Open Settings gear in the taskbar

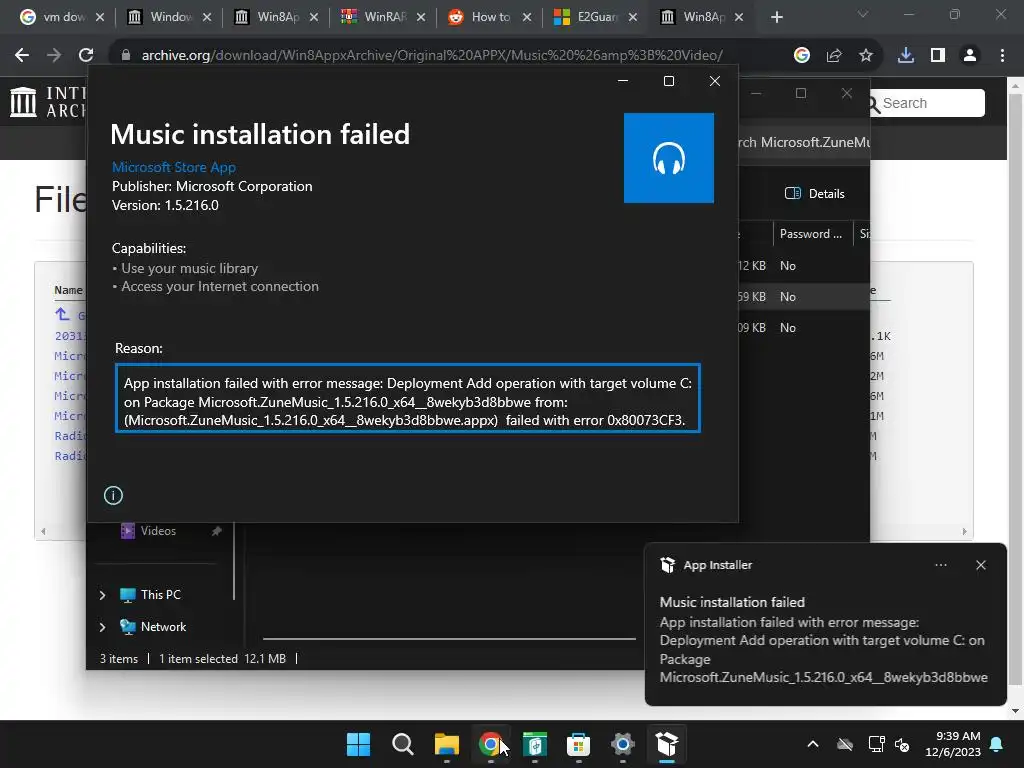(623, 744)
